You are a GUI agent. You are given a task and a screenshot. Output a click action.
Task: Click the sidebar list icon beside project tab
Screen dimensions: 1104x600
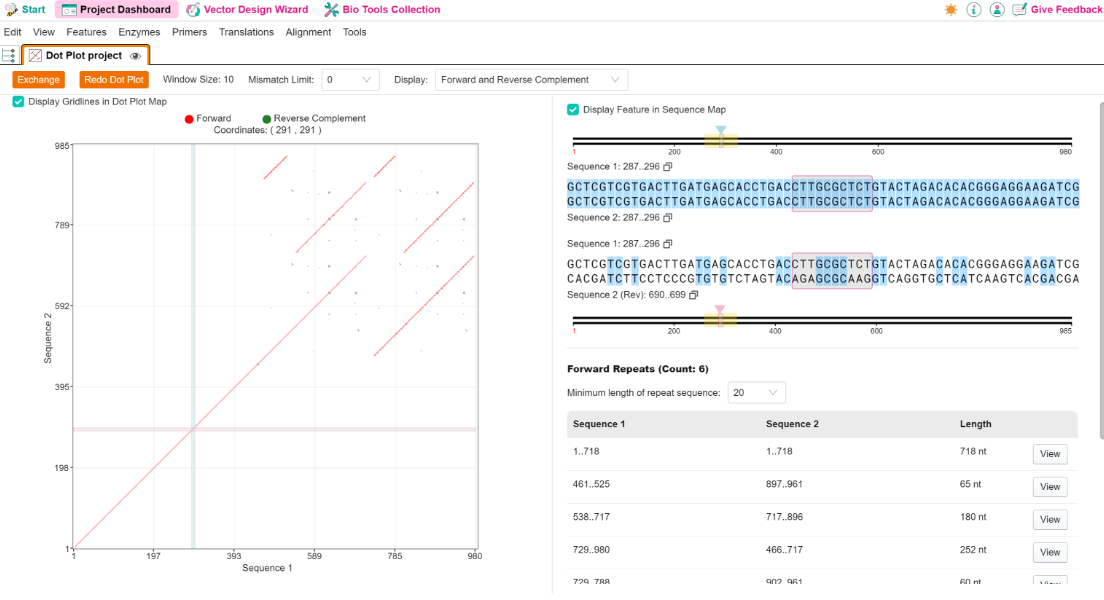[9, 55]
